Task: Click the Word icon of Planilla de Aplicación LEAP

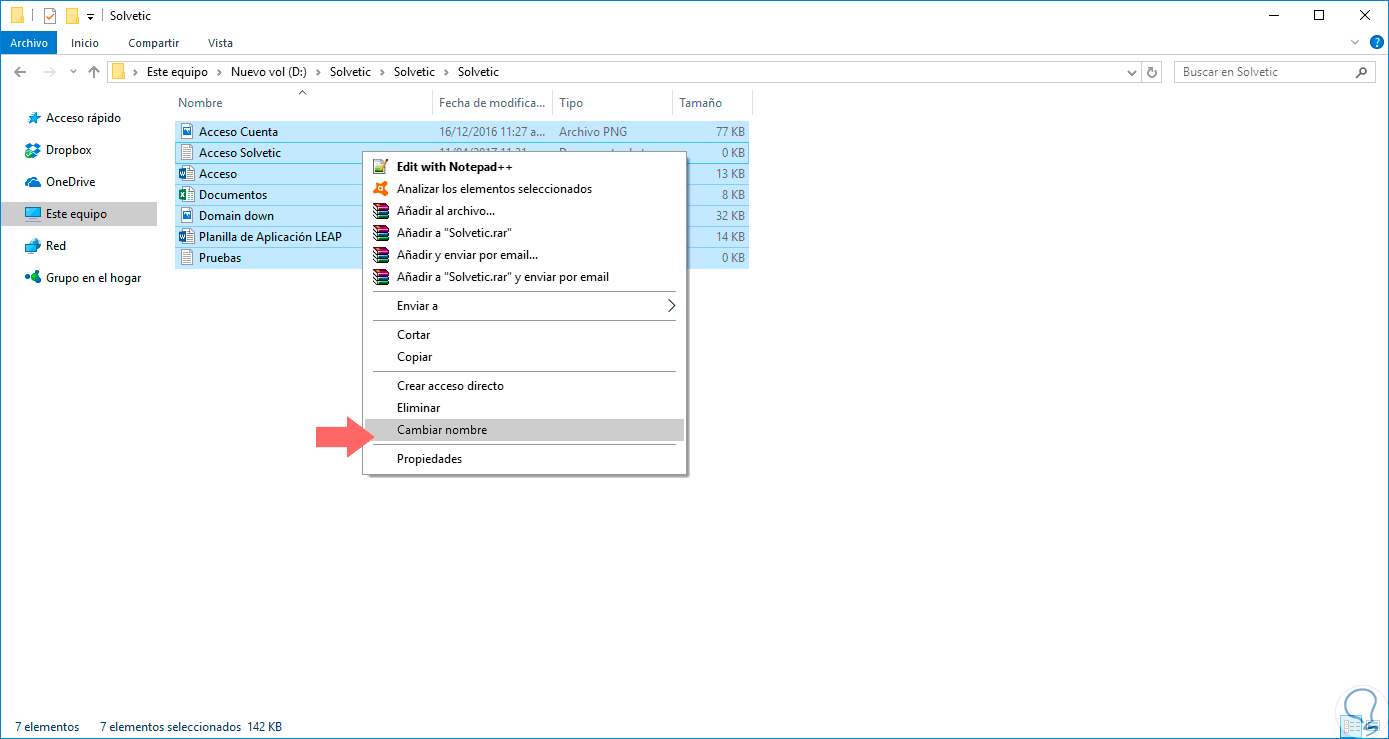Action: coord(186,237)
